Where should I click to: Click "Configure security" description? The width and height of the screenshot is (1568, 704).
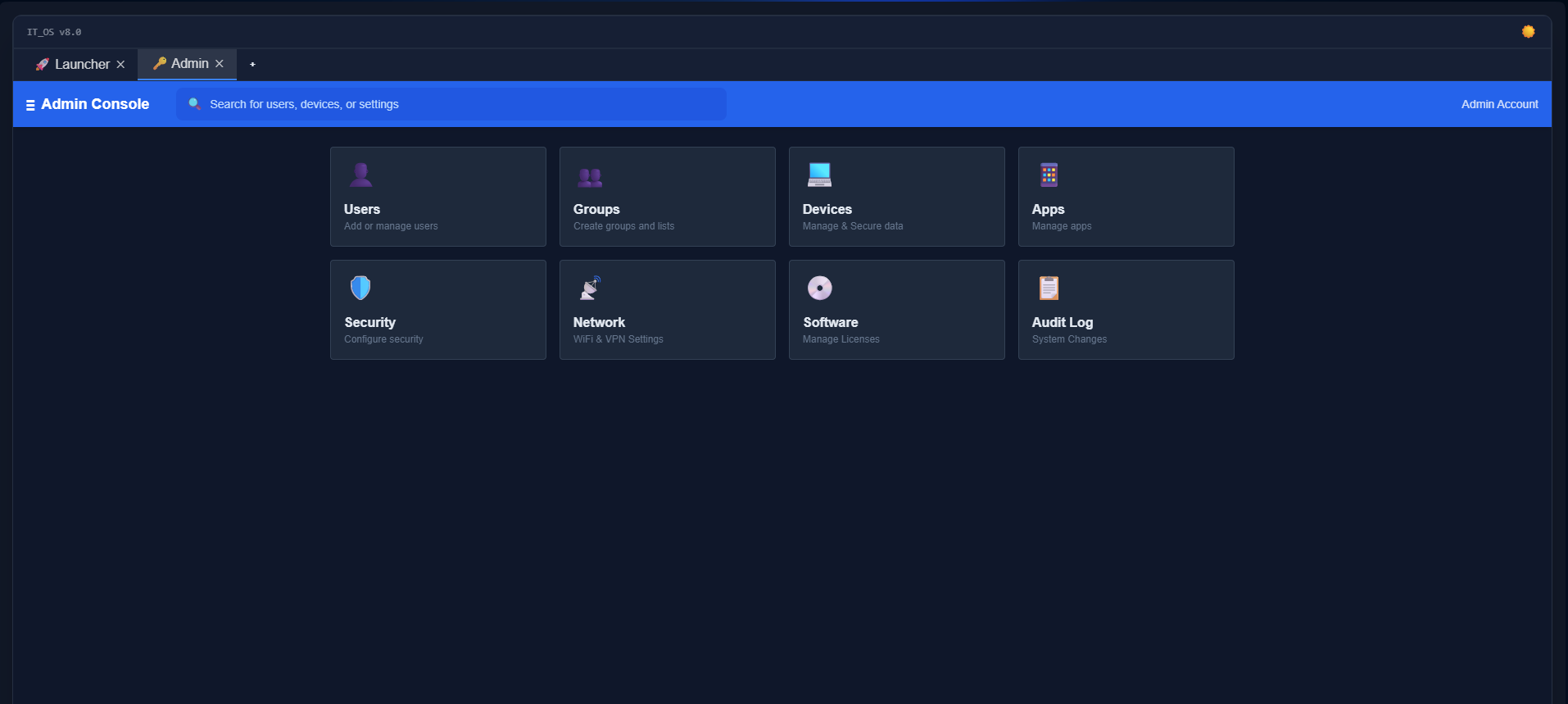tap(383, 339)
